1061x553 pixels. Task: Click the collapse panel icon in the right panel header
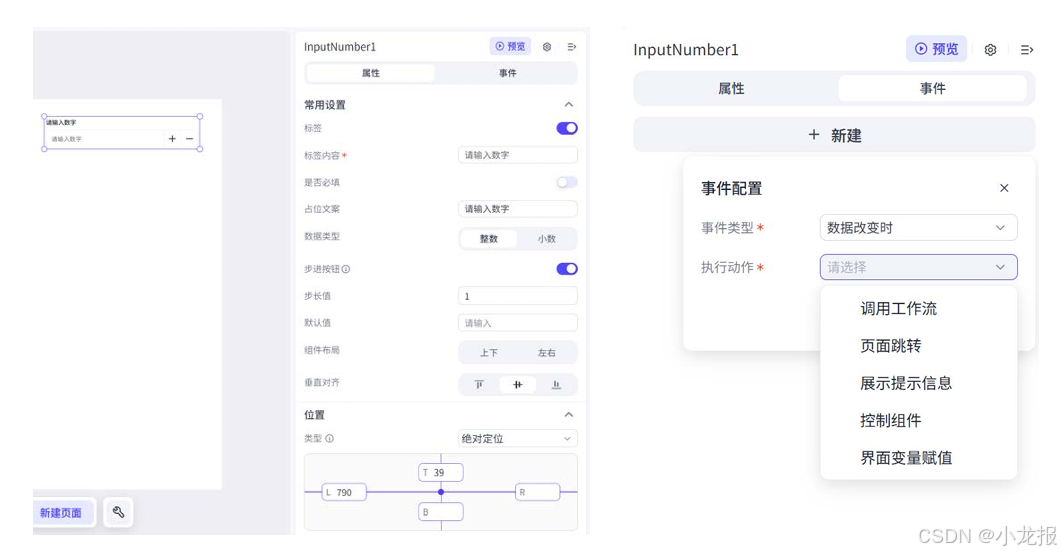coord(1026,49)
